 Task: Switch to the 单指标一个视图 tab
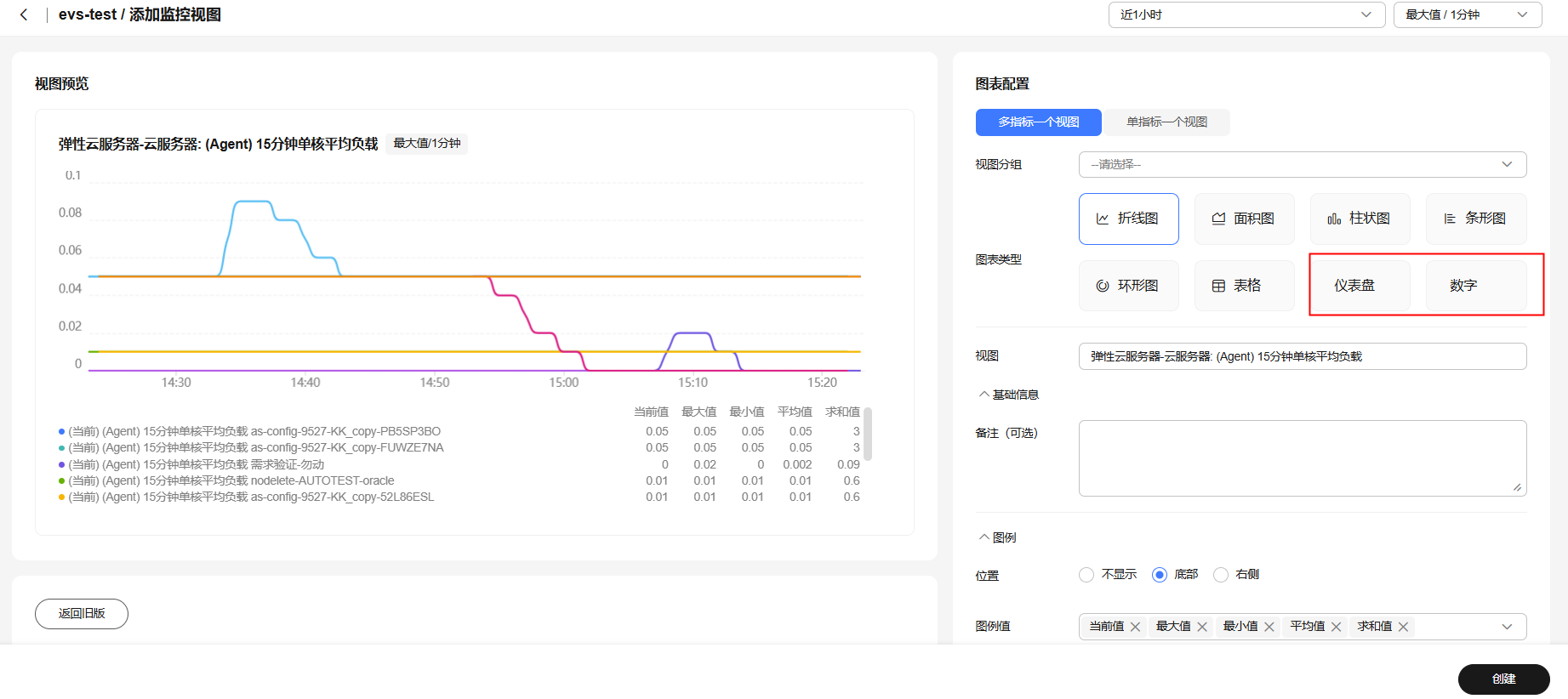click(x=1166, y=122)
